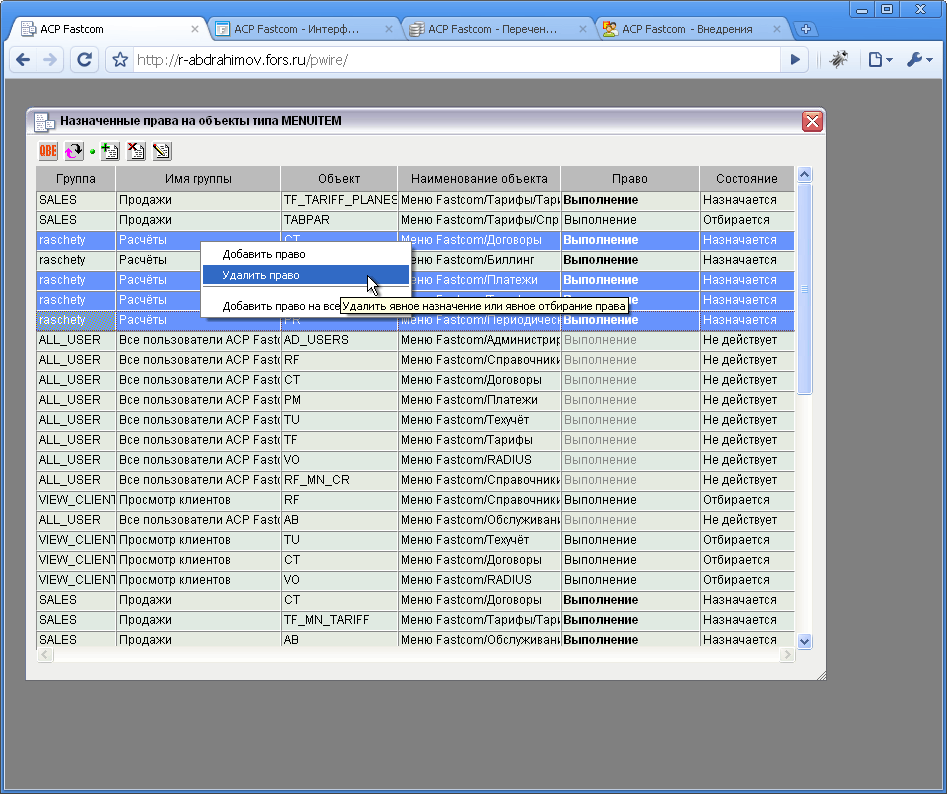Click Отбирается state in TABPAR row
The image size is (947, 794).
coord(747,220)
